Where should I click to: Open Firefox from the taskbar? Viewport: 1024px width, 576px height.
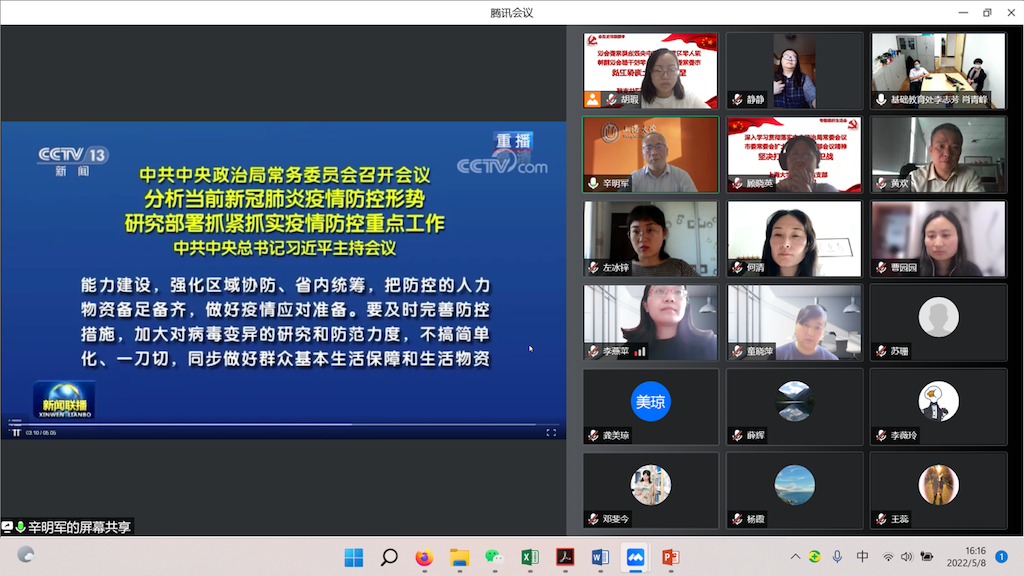tap(424, 557)
